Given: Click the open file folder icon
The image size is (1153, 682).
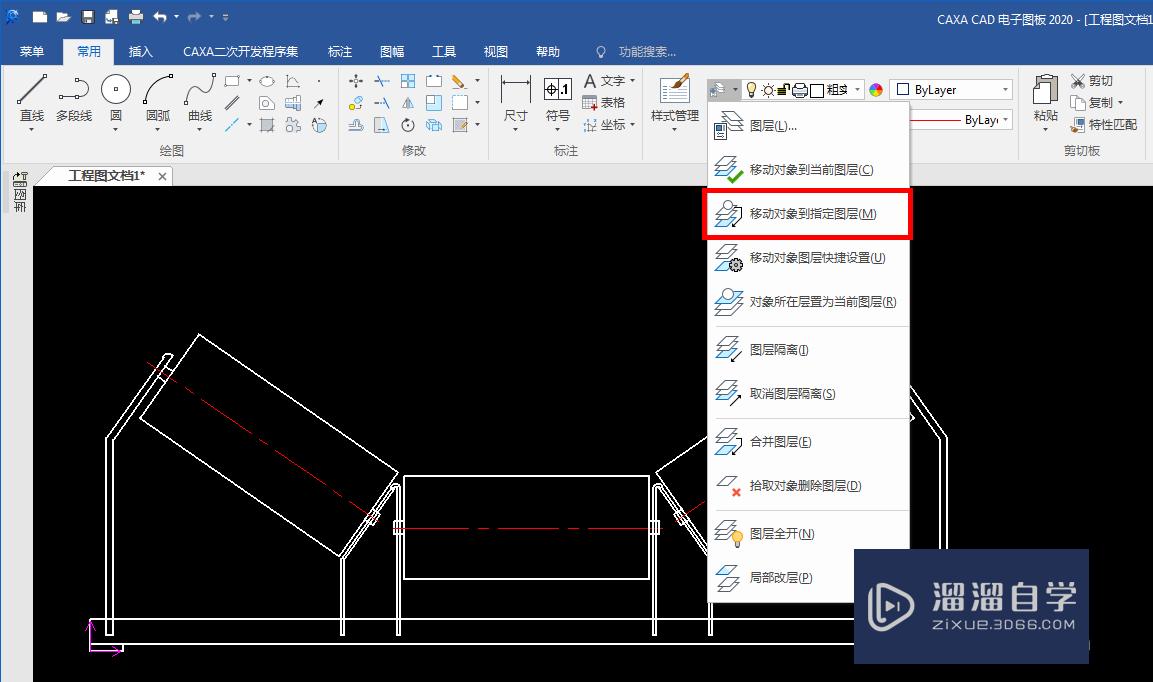Looking at the screenshot, I should [x=63, y=16].
